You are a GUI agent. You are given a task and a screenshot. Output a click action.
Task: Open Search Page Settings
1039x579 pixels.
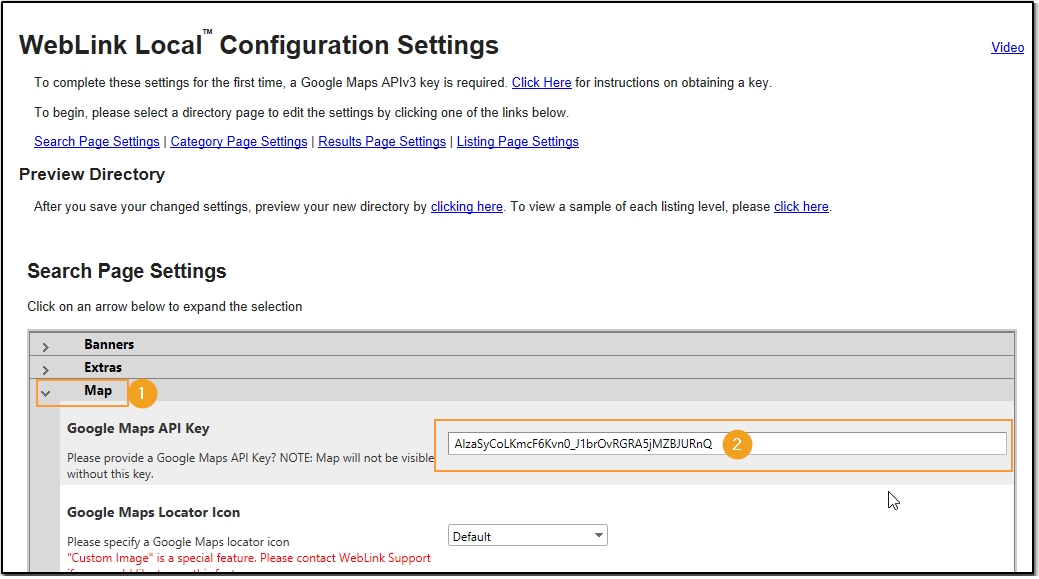tap(96, 141)
